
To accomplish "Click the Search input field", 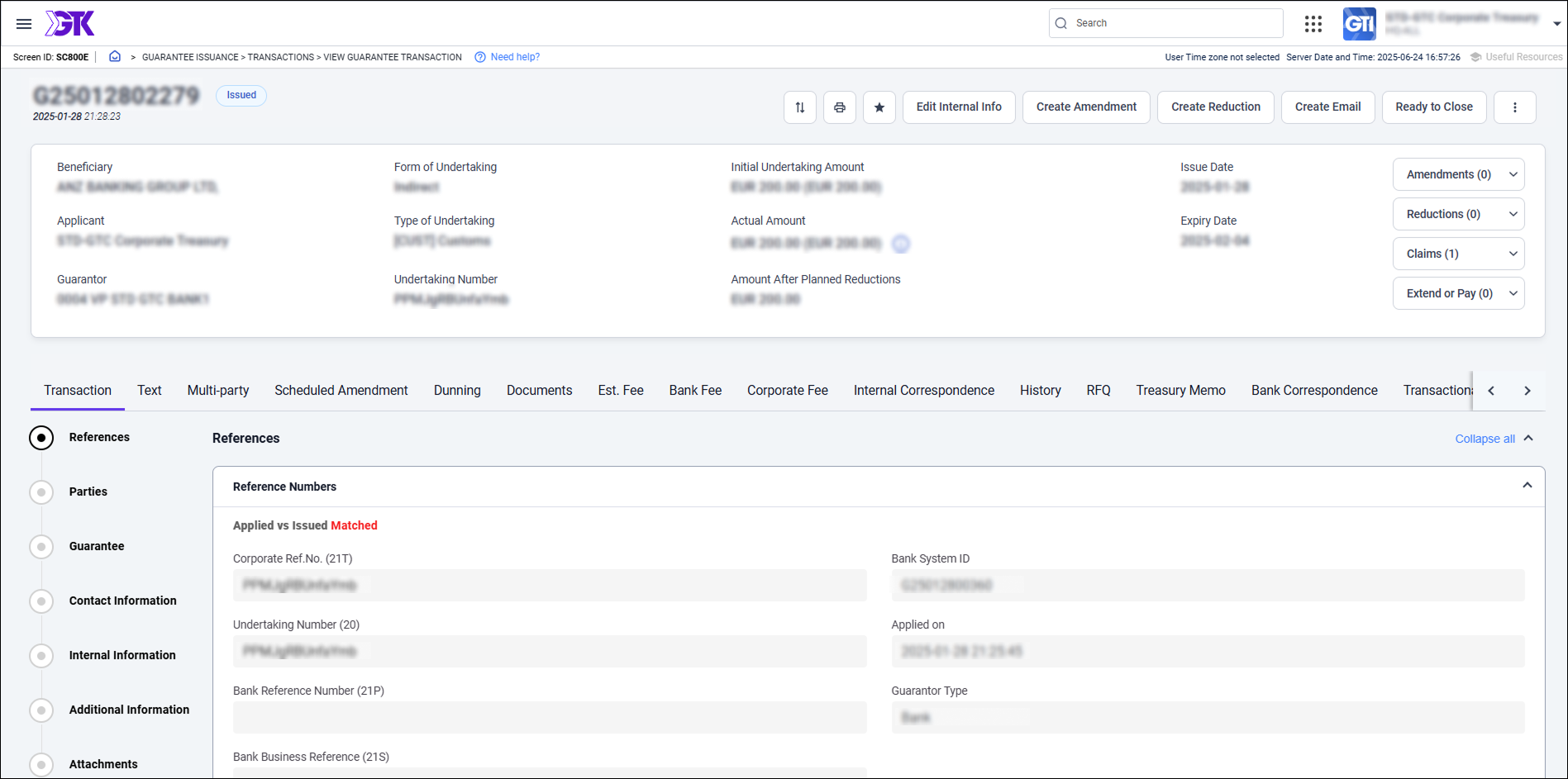I will pos(1166,23).
